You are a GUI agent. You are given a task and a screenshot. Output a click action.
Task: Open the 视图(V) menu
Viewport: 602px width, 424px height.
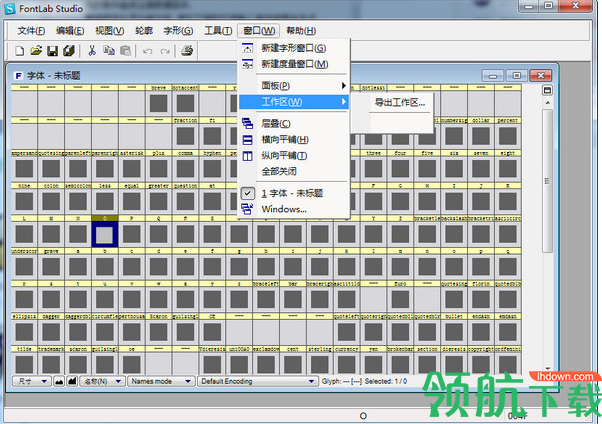[x=110, y=31]
